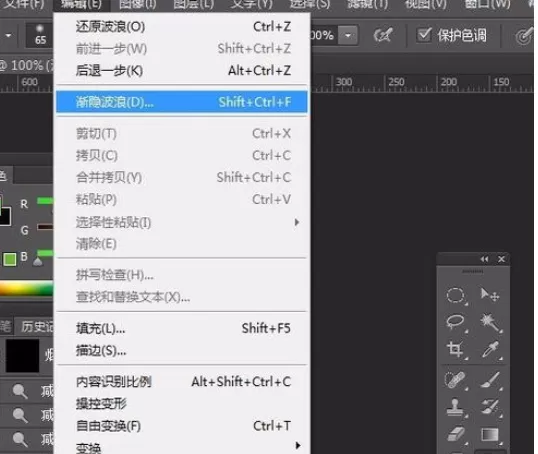Click the color spectrum ramp bar
Image resolution: width=538 pixels, height=454 pixels.
pos(27,289)
